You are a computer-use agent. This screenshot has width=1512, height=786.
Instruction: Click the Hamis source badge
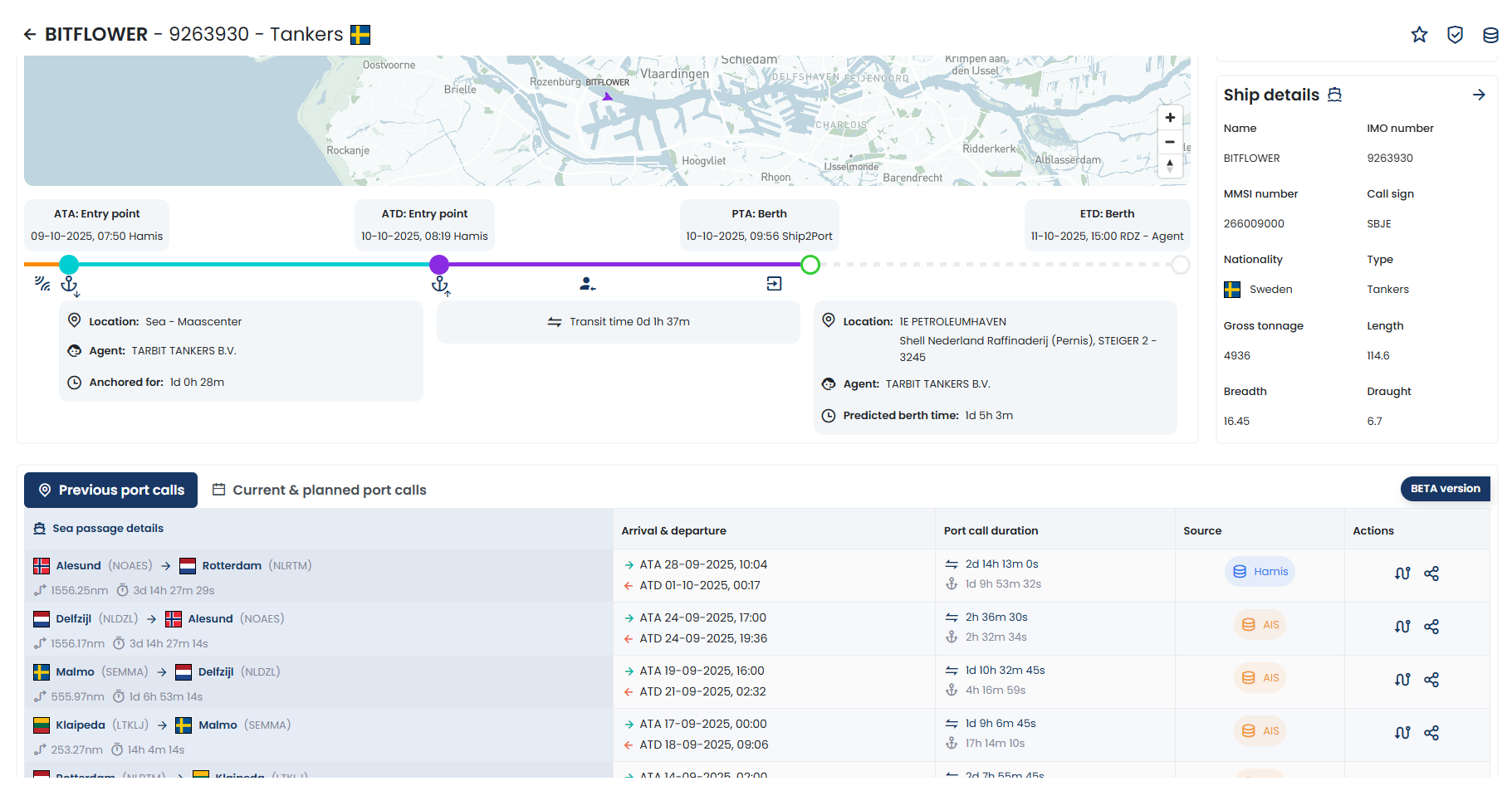(1260, 572)
